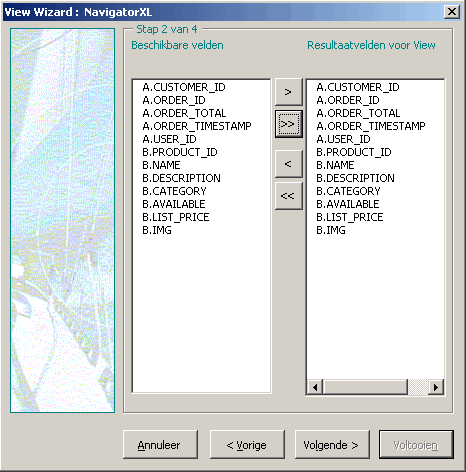
Task: Select B.DESCRIPTION in Beschikbare velden list
Action: click(182, 178)
